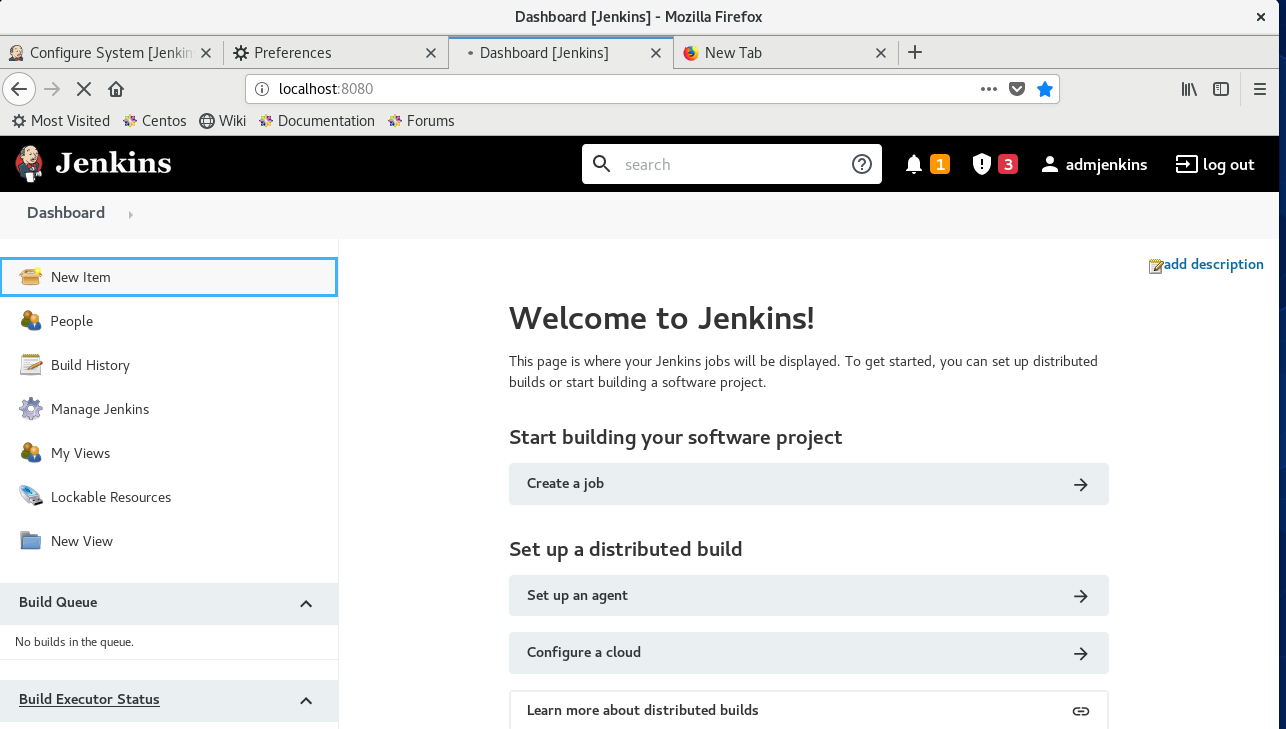This screenshot has width=1286, height=729.
Task: Click the red security count badge
Action: click(x=1008, y=164)
